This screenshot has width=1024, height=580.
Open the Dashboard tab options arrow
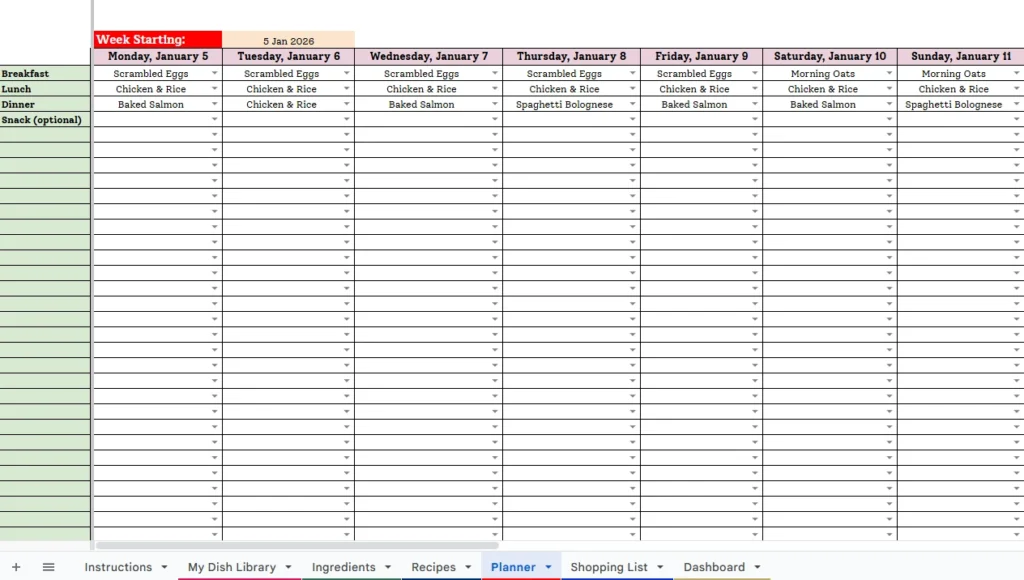[x=757, y=567]
